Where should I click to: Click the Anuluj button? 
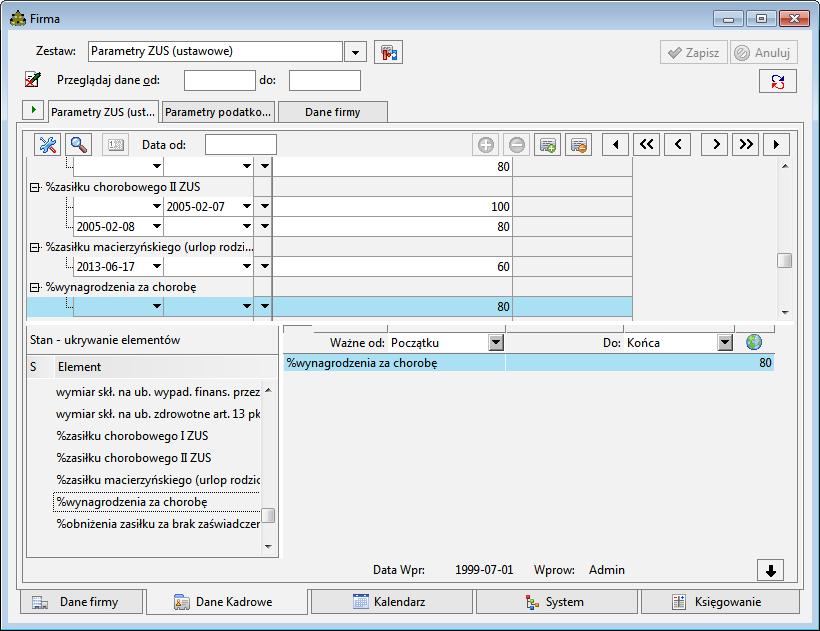pos(764,52)
